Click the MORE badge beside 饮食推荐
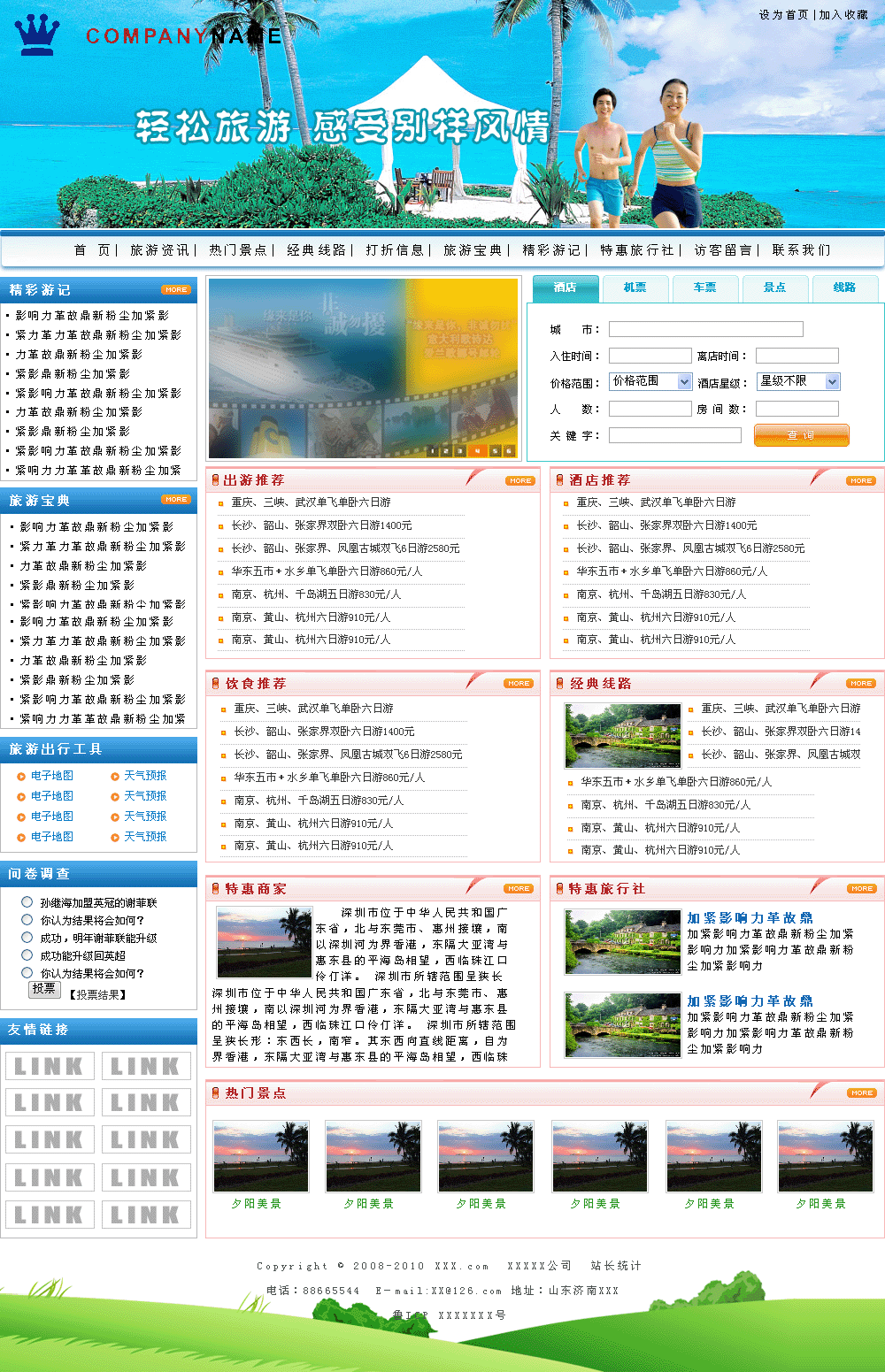885x1372 pixels. click(x=519, y=684)
